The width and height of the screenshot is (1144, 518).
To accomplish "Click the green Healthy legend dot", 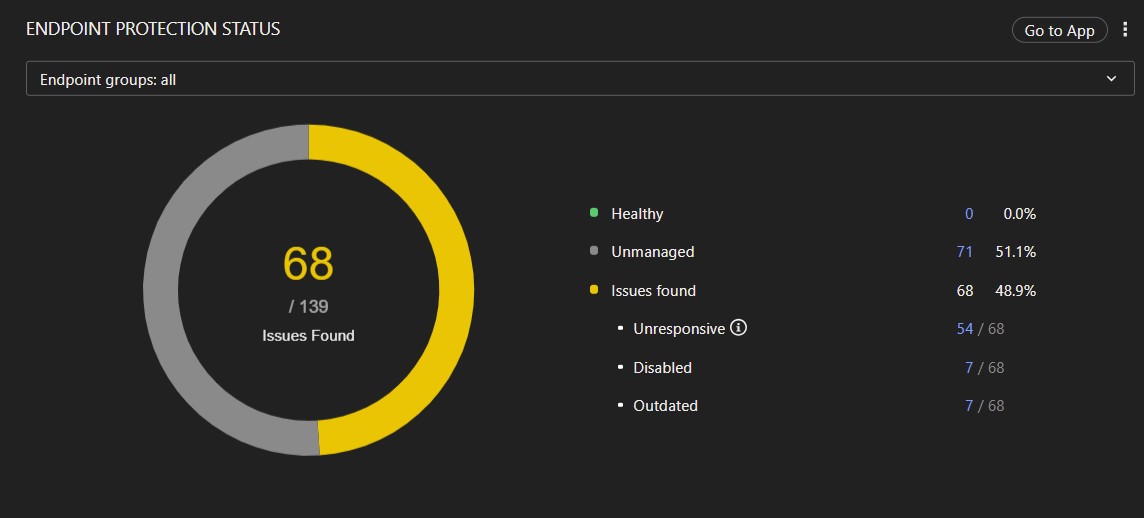I will [x=594, y=213].
